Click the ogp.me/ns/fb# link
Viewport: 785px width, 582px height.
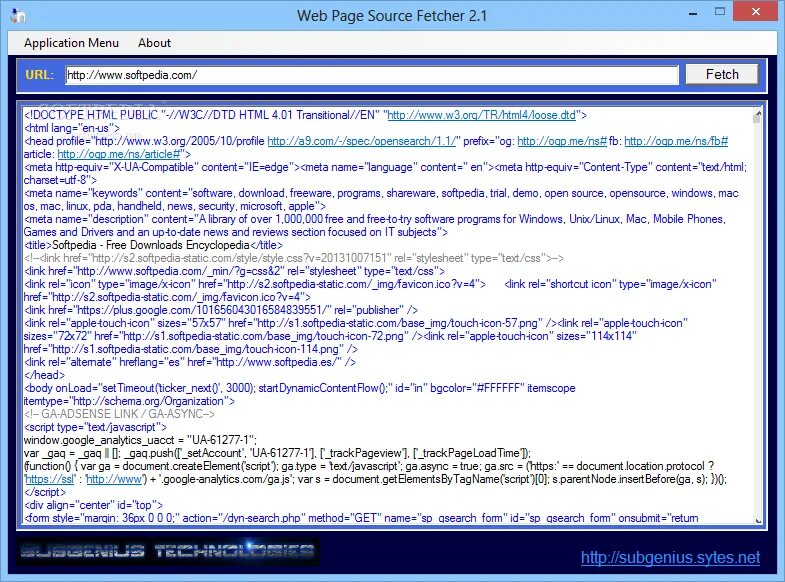tap(676, 141)
